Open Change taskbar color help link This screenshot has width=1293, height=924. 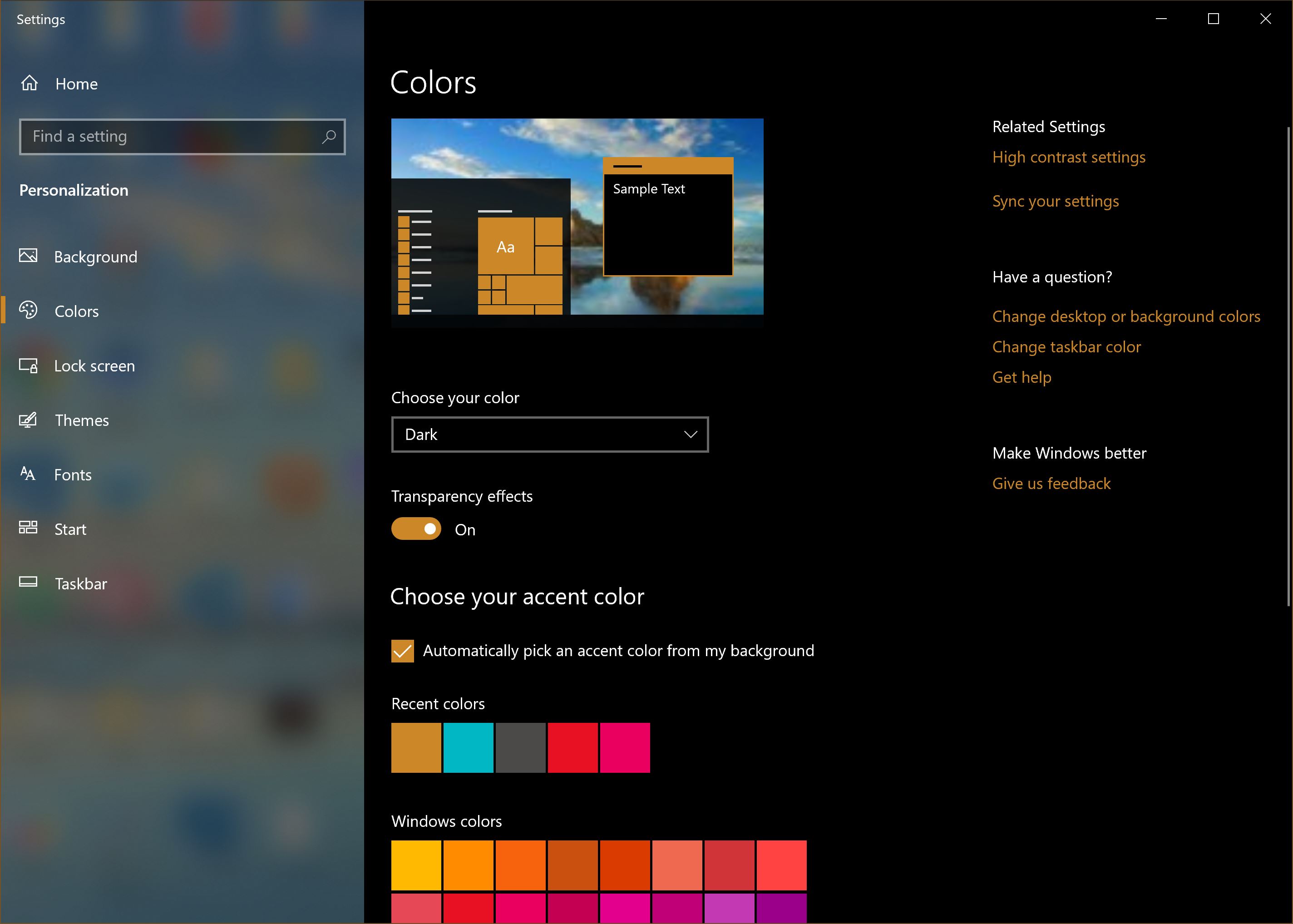[x=1066, y=347]
